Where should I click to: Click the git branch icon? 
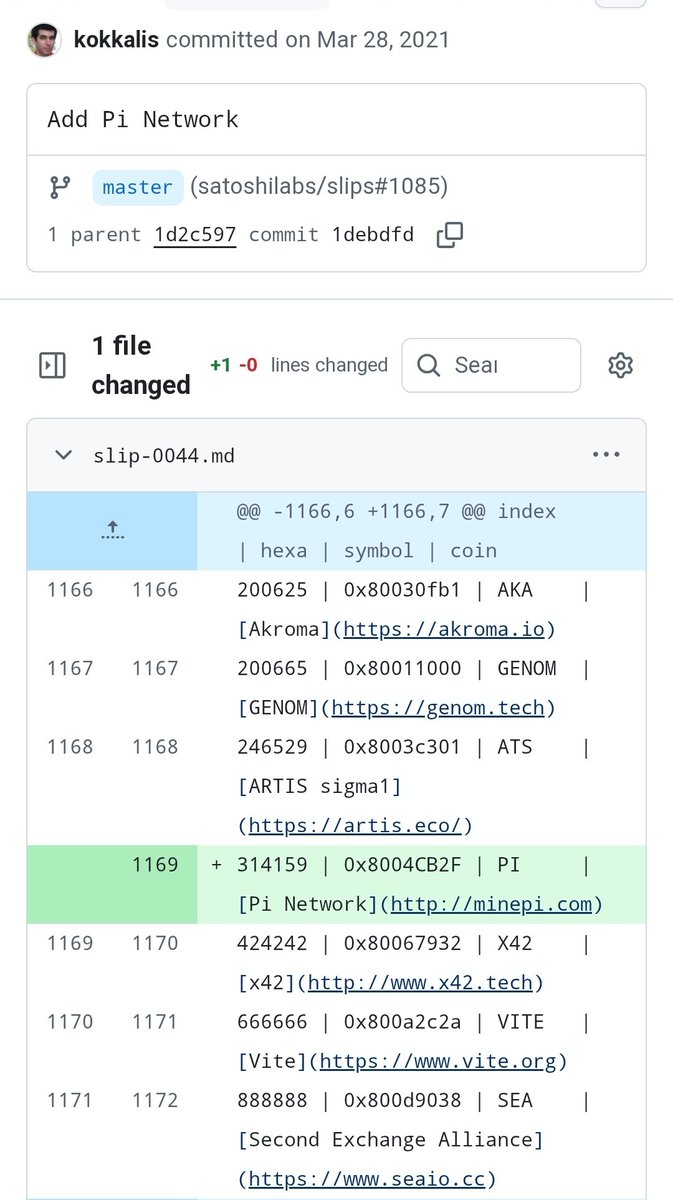click(60, 187)
